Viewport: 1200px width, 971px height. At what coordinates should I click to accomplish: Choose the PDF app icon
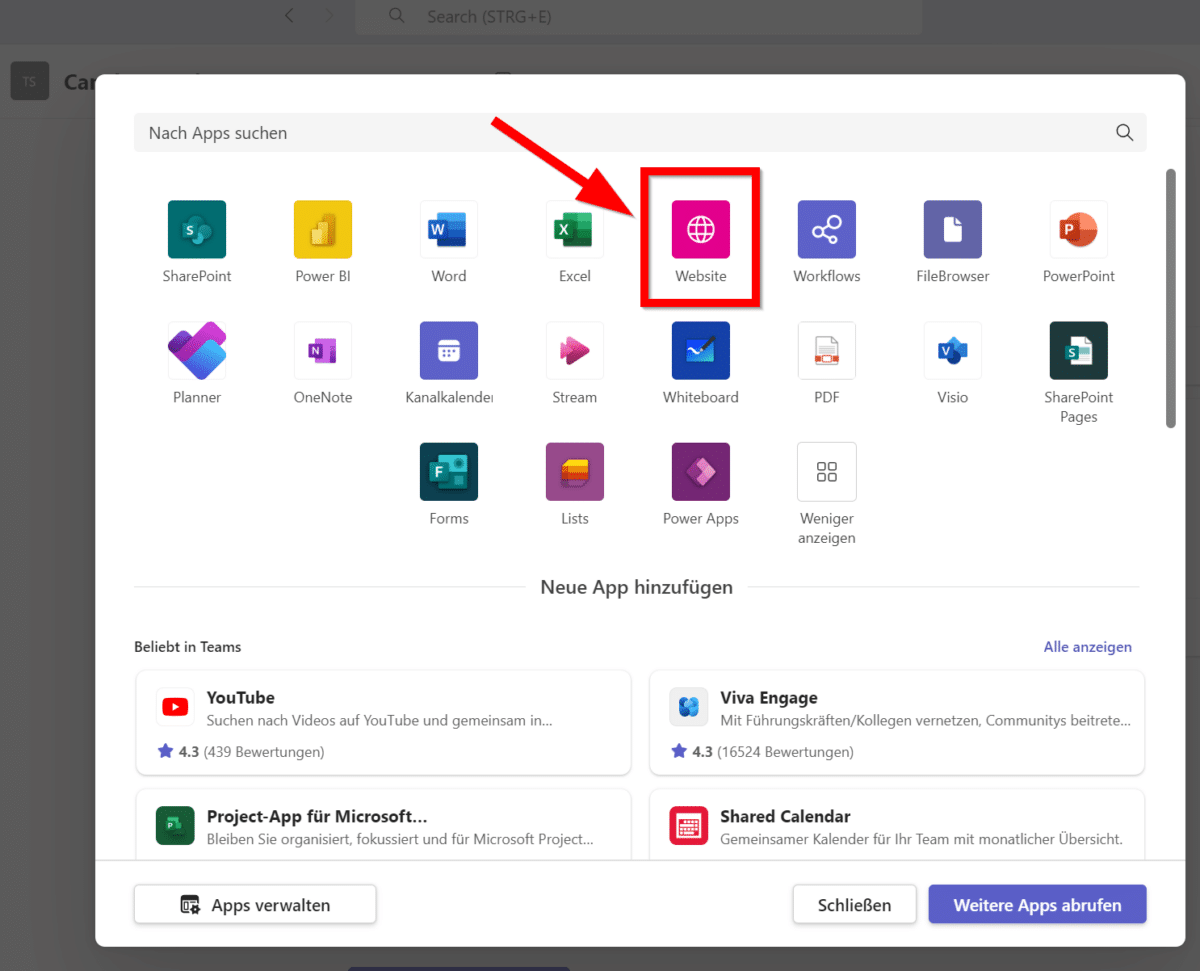pyautogui.click(x=827, y=351)
